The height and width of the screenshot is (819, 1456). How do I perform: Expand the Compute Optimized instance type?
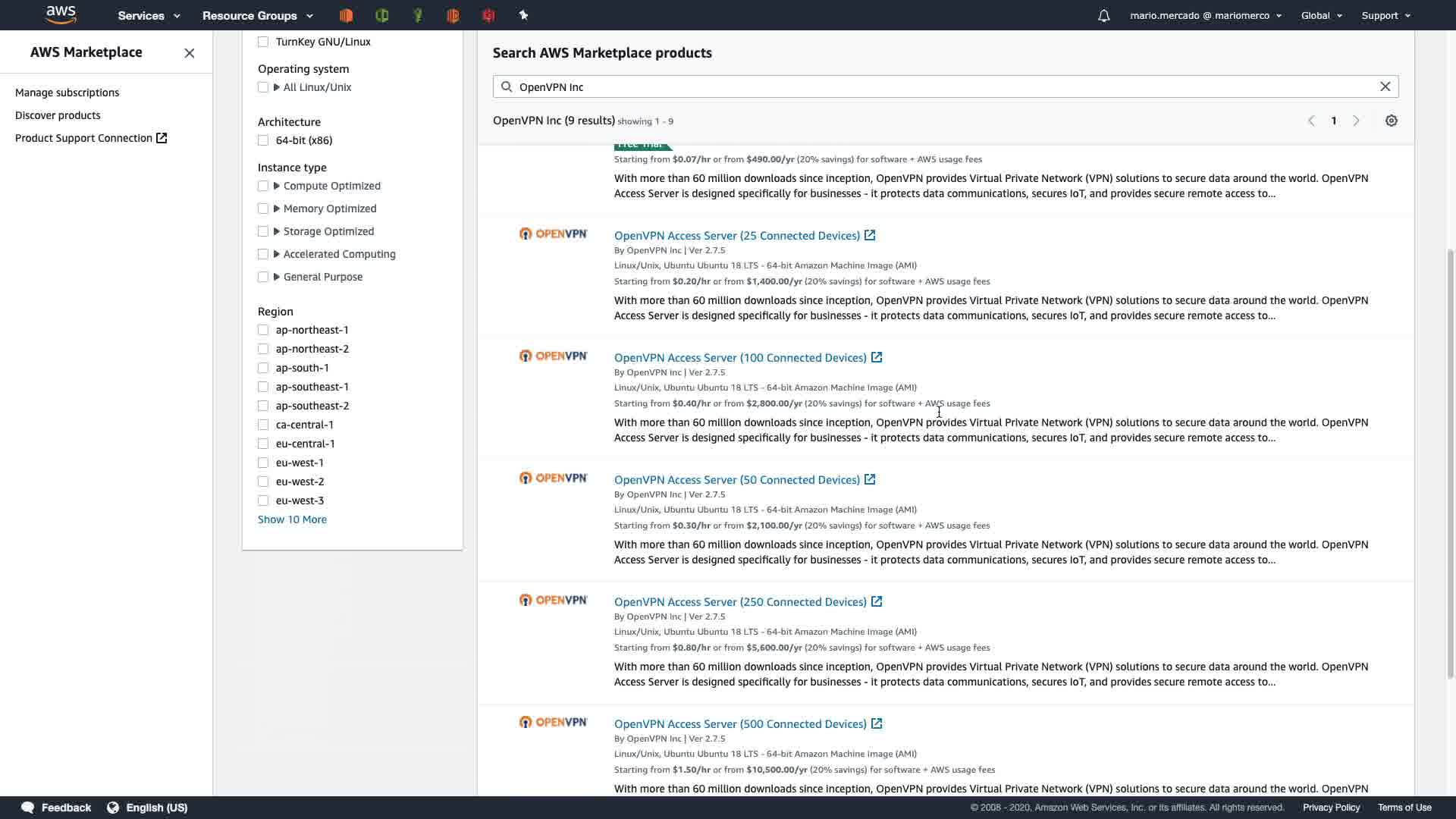(277, 186)
